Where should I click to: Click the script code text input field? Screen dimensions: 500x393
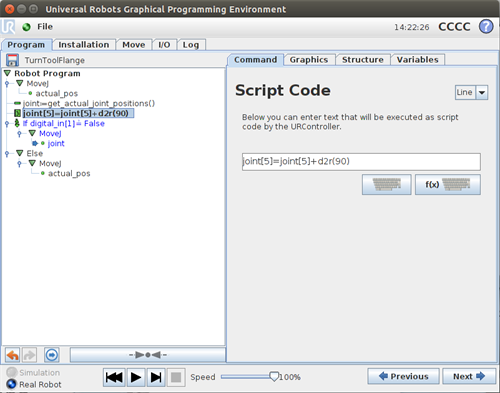361,162
